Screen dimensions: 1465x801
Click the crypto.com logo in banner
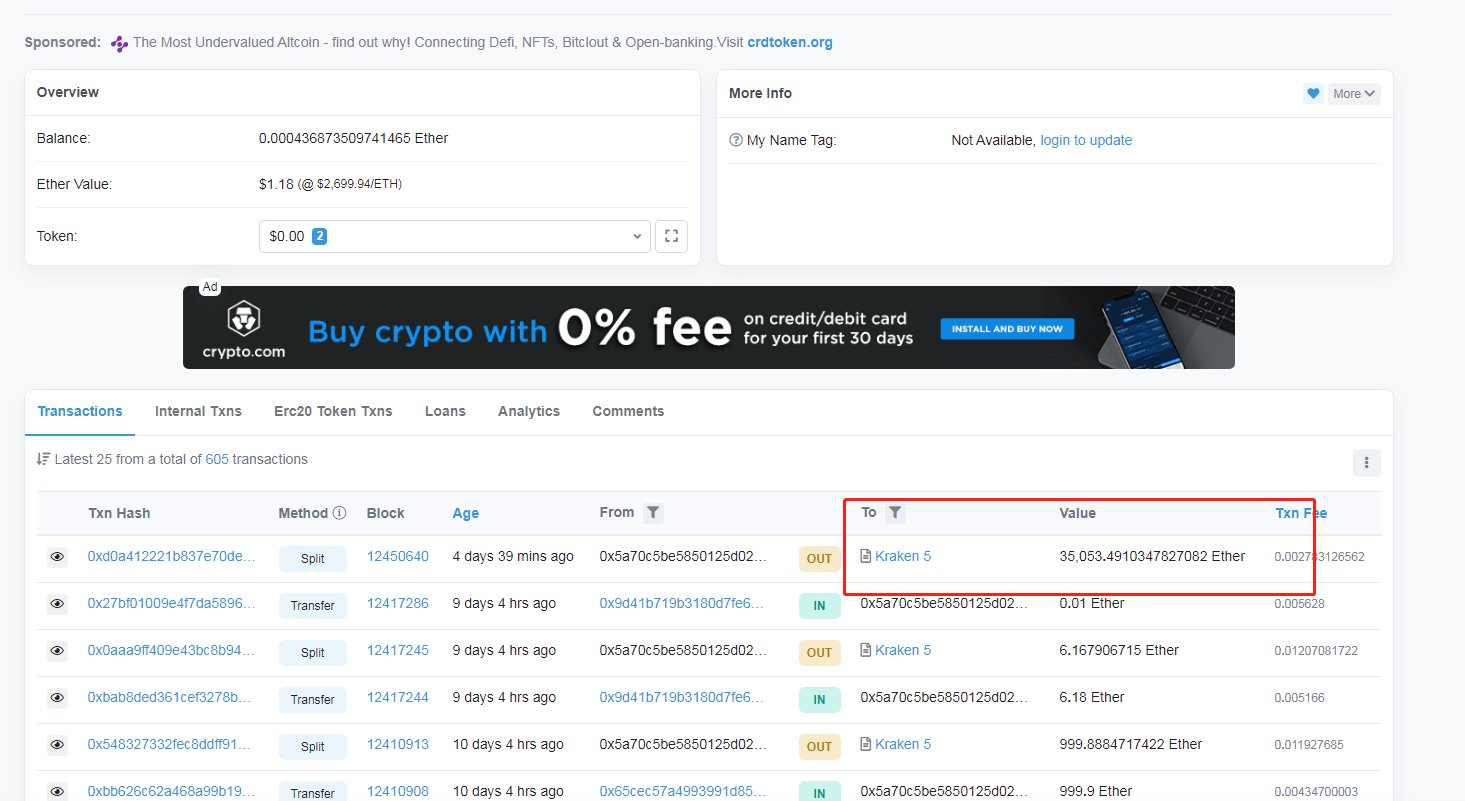coord(243,329)
